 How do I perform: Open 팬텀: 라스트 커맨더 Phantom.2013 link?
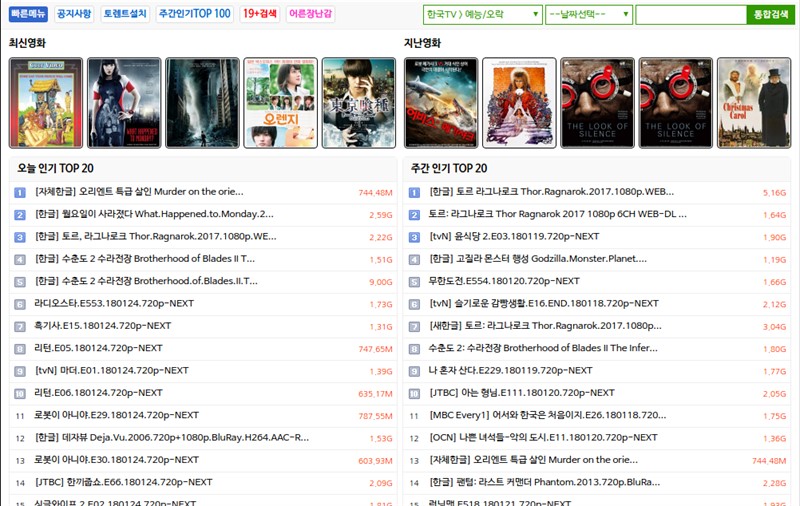tap(545, 483)
